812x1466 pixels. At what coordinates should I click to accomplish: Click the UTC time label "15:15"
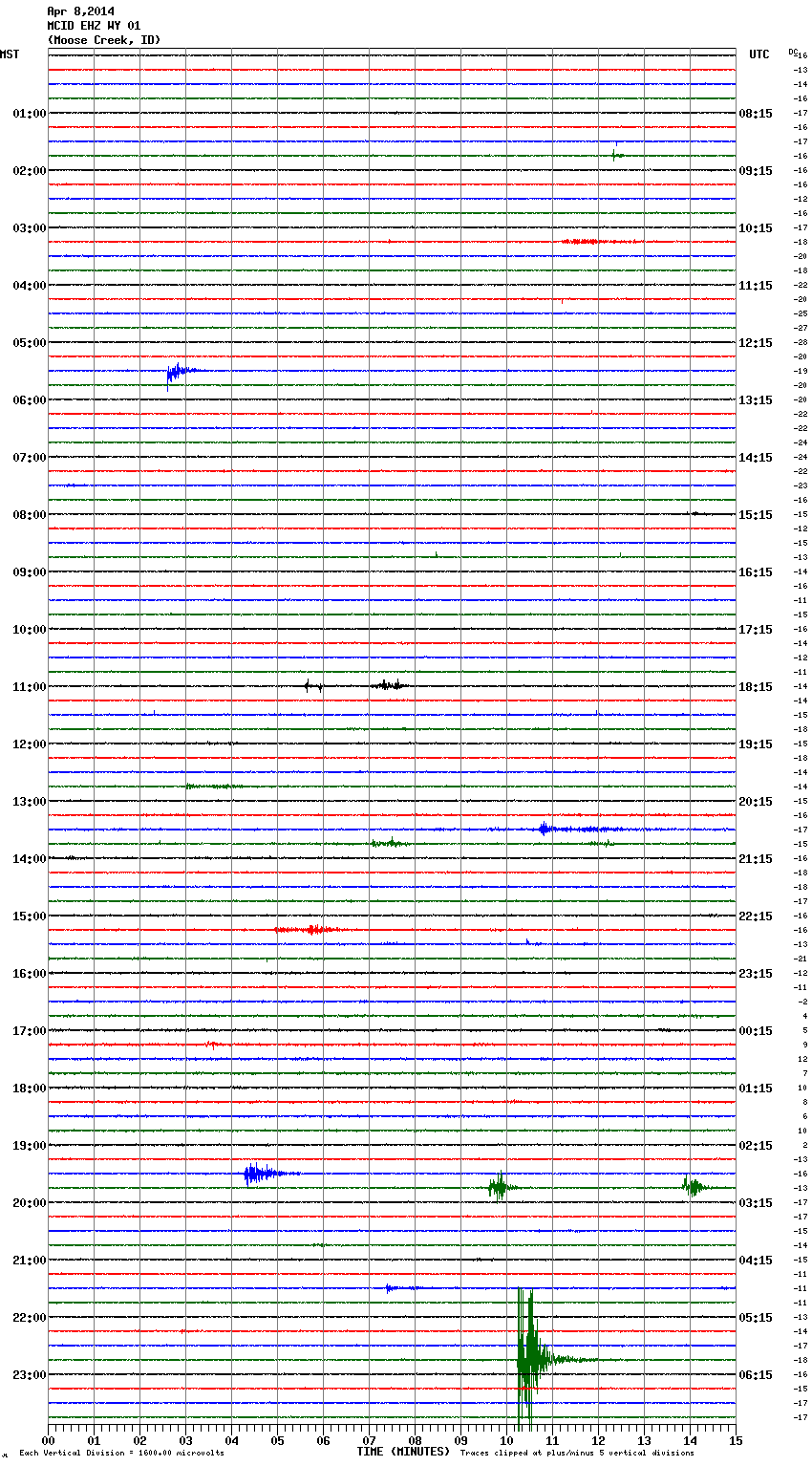tap(756, 515)
